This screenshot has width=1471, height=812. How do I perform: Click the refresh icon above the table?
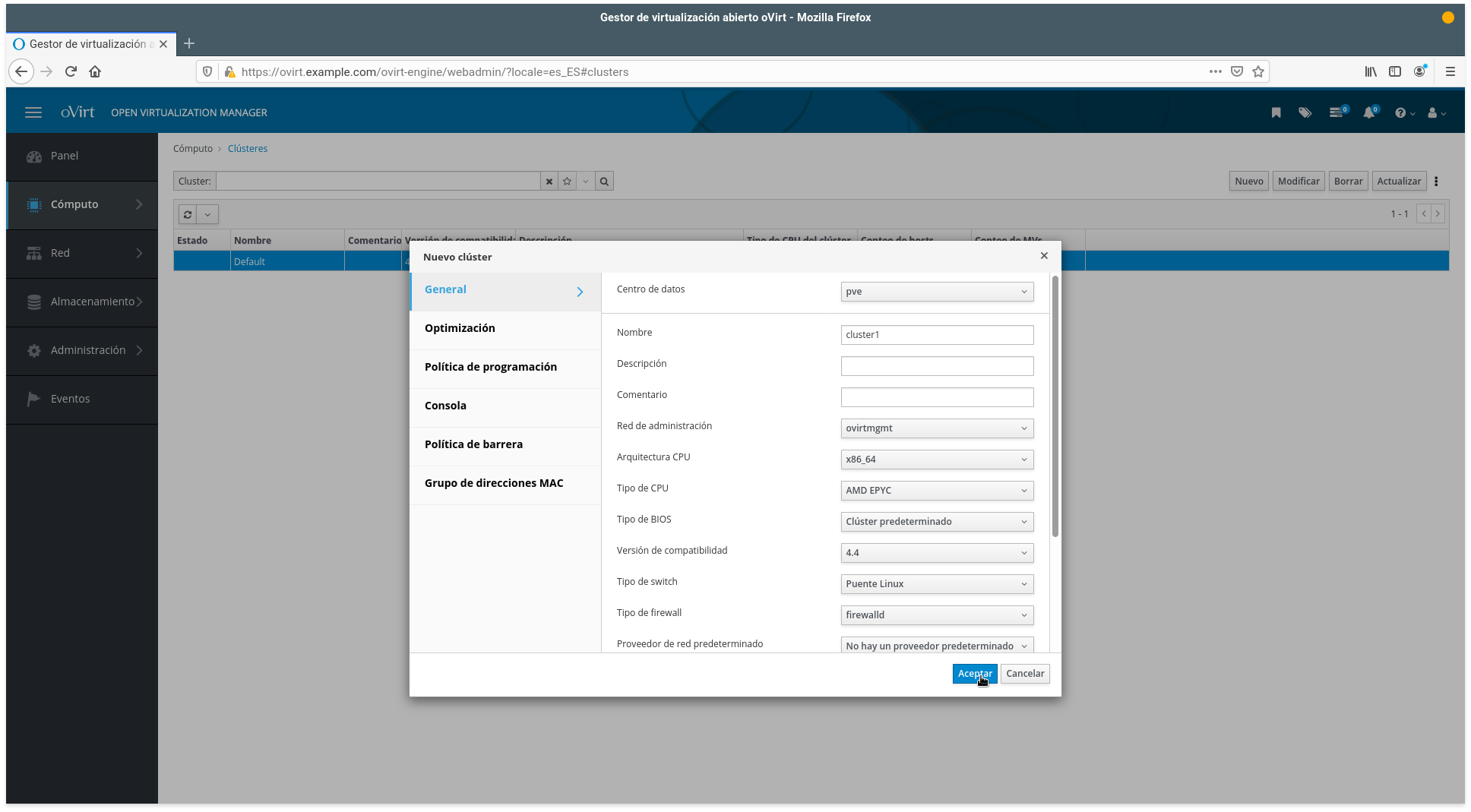[188, 214]
